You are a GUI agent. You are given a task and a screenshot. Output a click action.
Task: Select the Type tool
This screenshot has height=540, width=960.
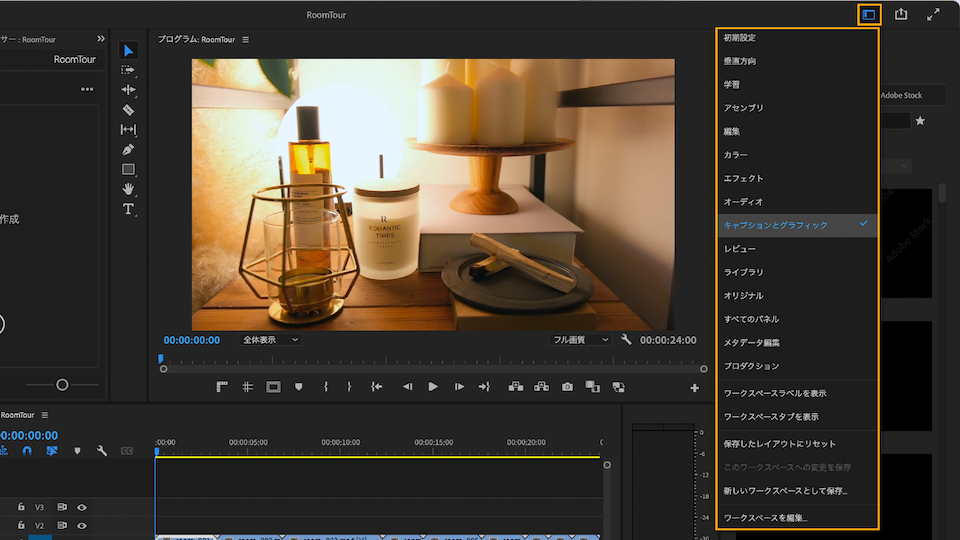click(x=128, y=209)
